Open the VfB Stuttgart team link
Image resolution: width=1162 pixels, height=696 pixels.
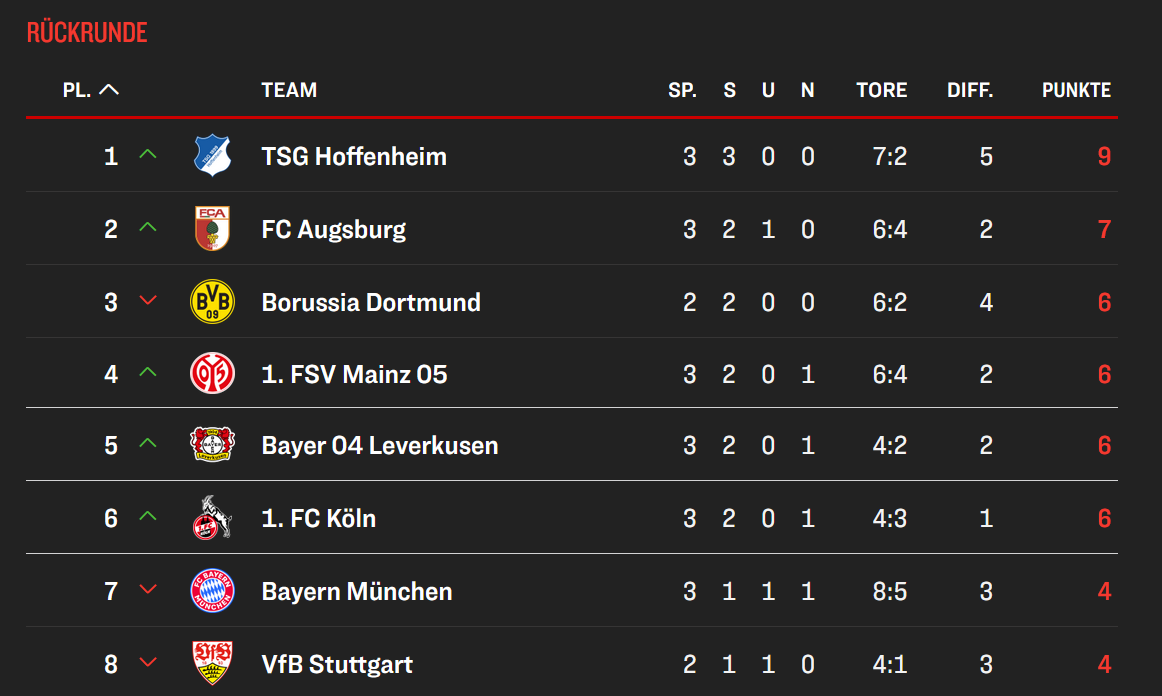click(337, 664)
